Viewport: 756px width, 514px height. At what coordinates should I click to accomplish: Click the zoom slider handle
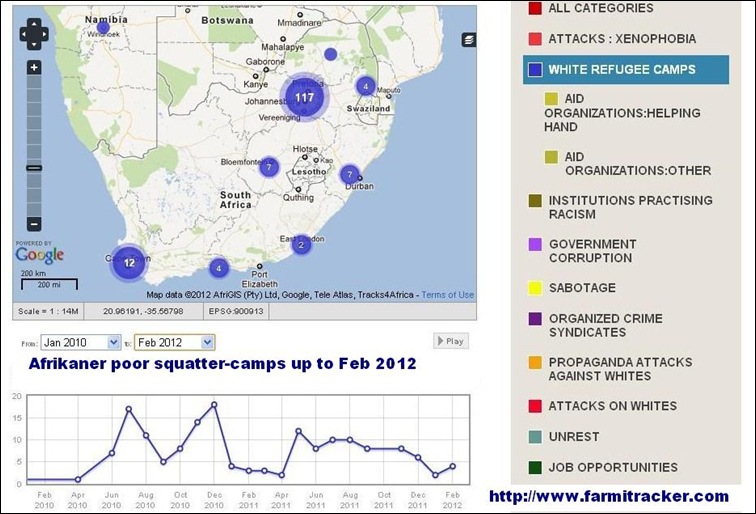(34, 168)
